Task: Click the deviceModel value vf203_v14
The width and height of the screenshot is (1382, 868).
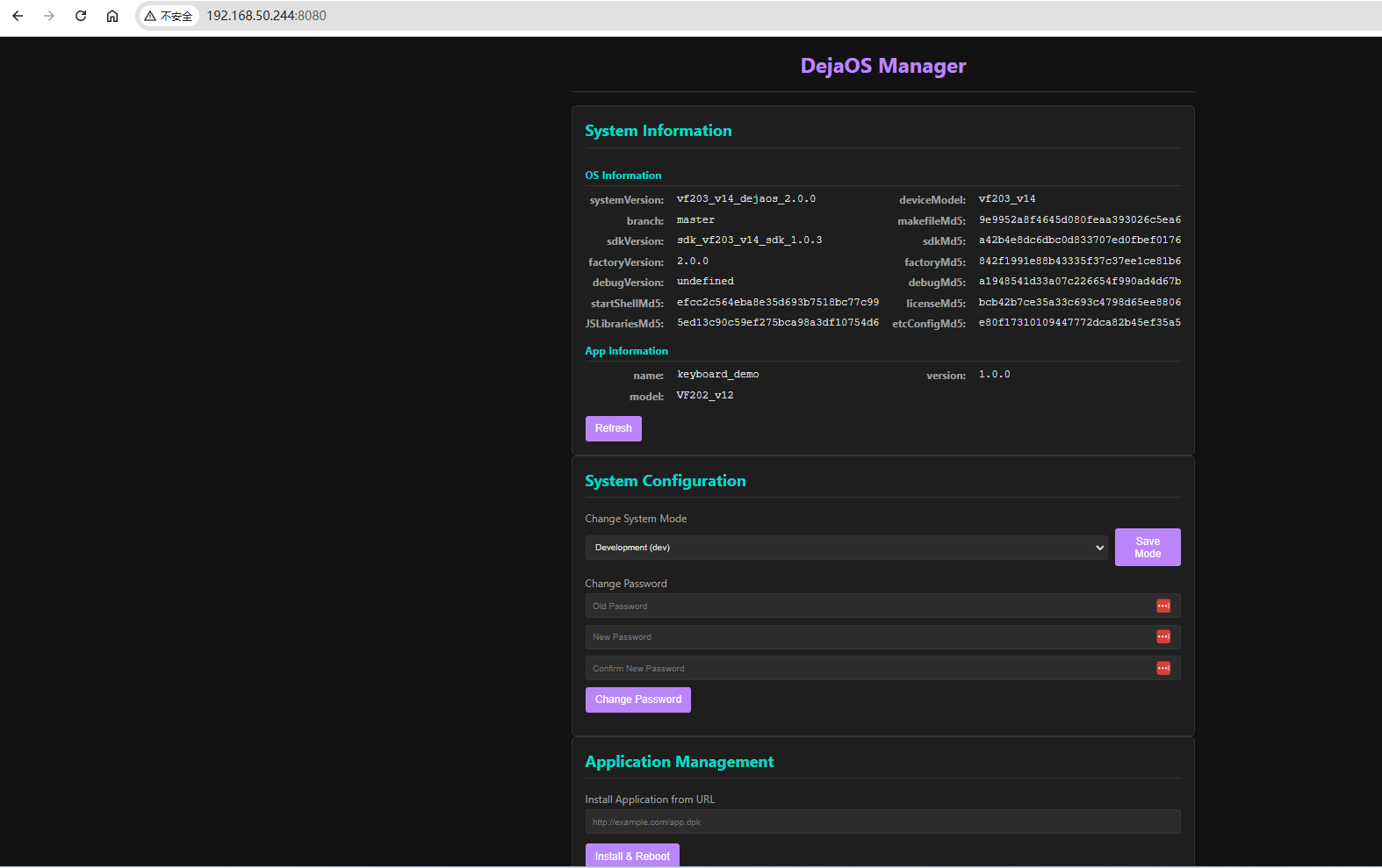Action: coord(1007,199)
